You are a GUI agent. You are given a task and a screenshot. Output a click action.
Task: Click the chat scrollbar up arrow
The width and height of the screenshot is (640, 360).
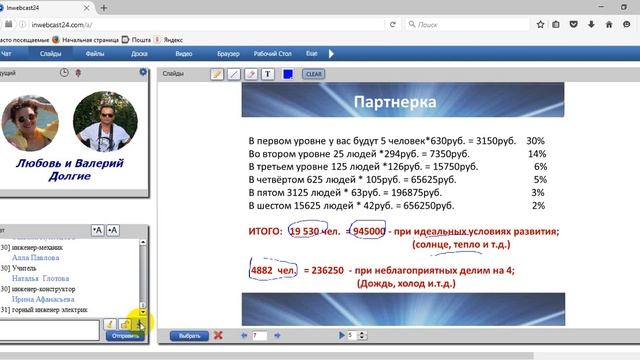coord(143,242)
